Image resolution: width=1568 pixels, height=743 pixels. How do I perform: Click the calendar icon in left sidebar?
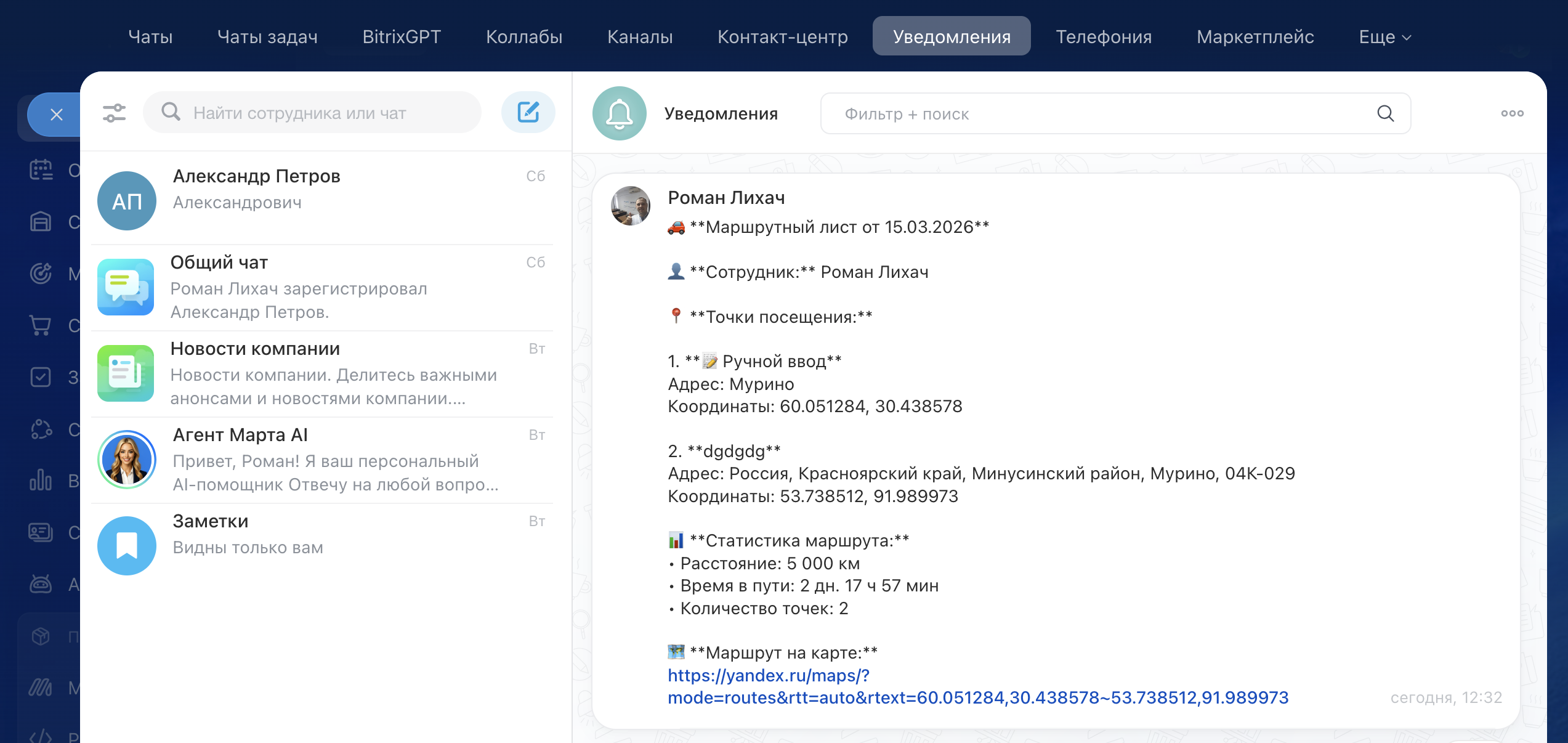41,169
